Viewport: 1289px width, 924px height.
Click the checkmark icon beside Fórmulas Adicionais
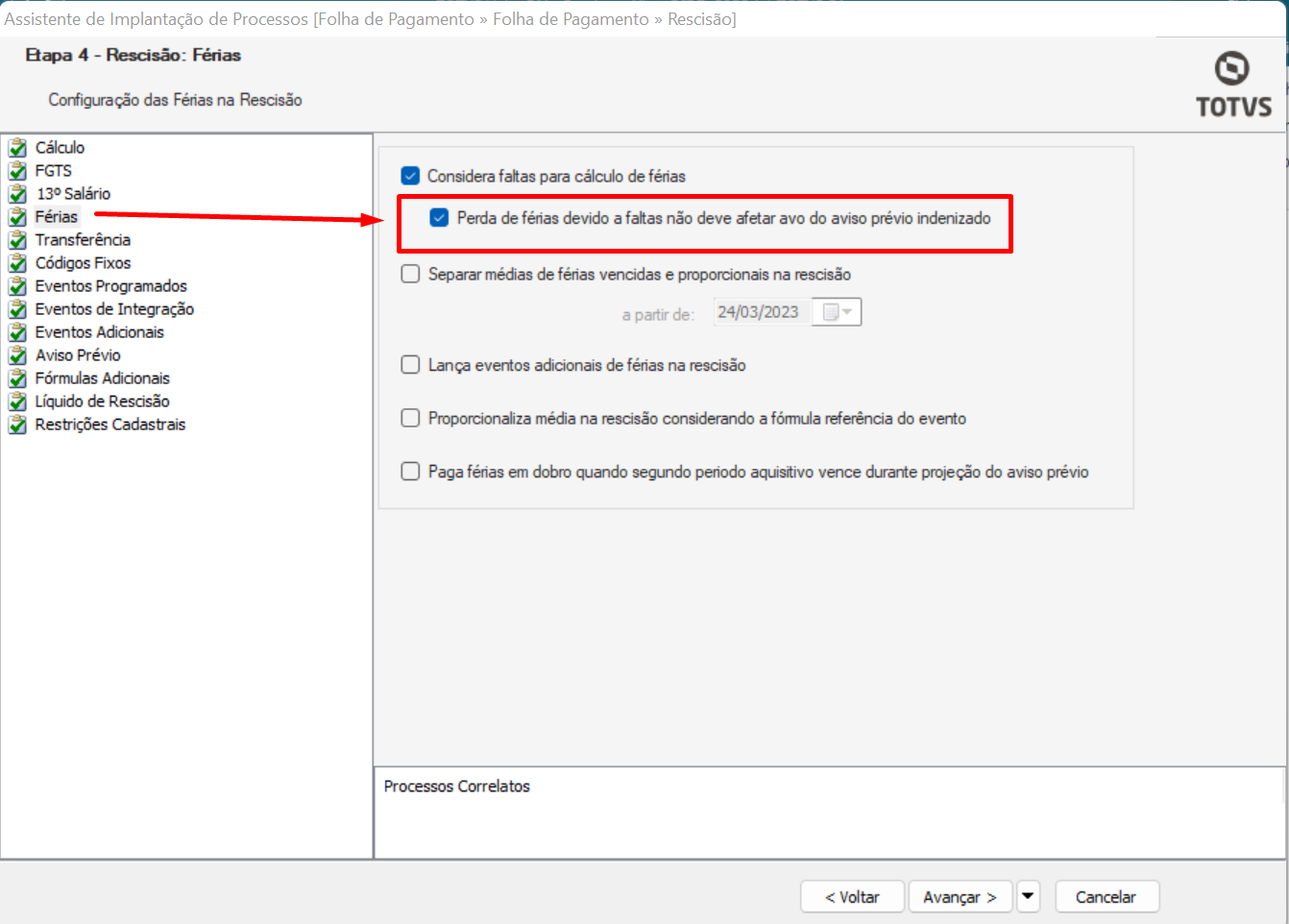(x=17, y=378)
